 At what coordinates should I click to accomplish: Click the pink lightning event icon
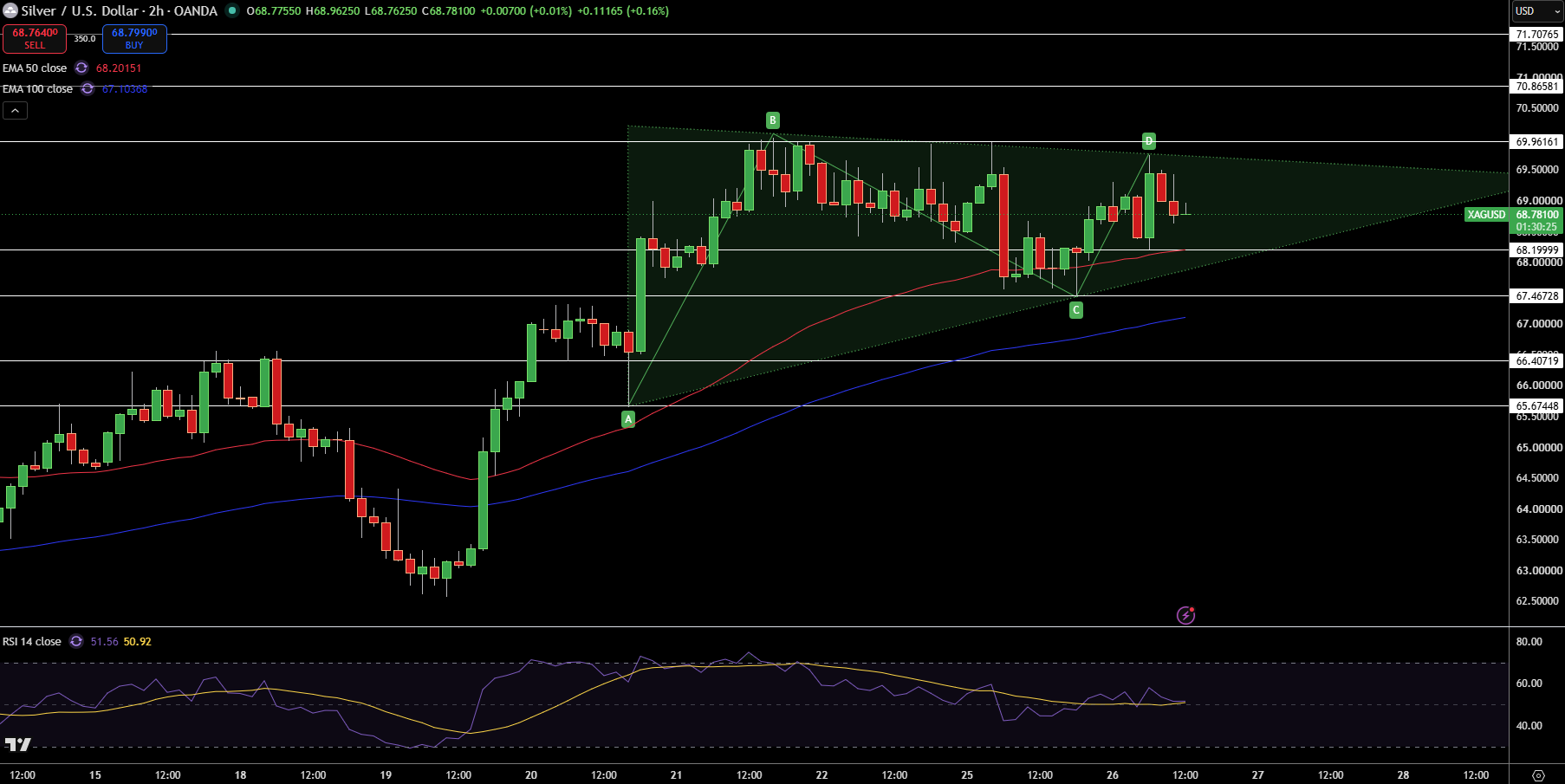[1185, 615]
